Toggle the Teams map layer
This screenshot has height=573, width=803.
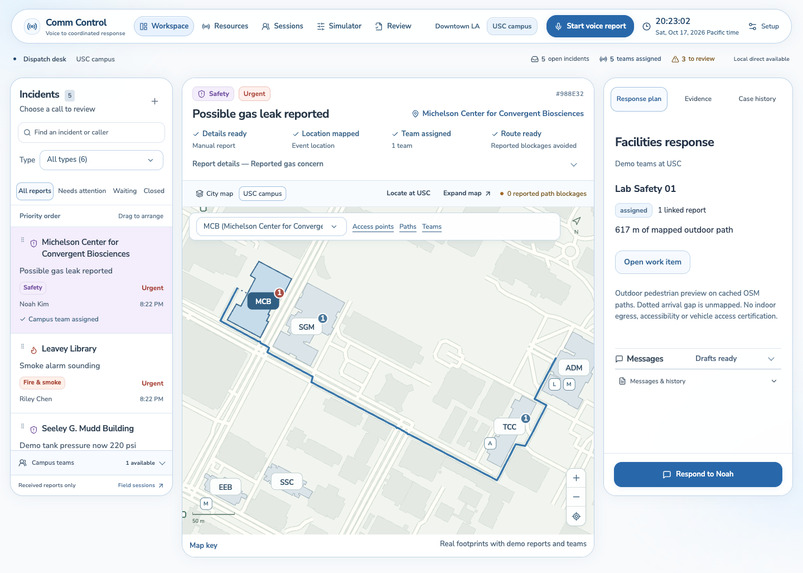432,227
